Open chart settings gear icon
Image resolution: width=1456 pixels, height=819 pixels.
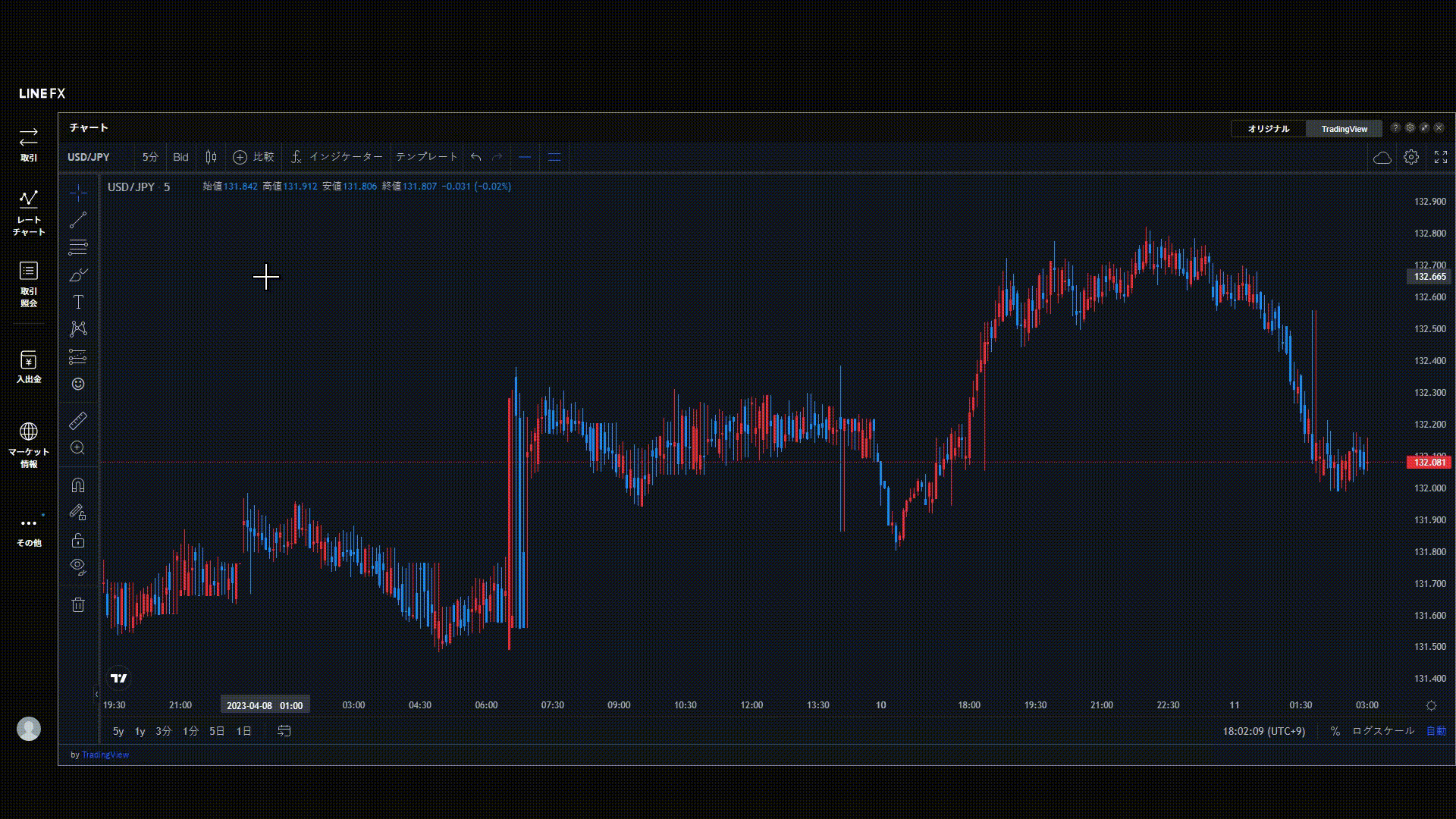(1410, 157)
